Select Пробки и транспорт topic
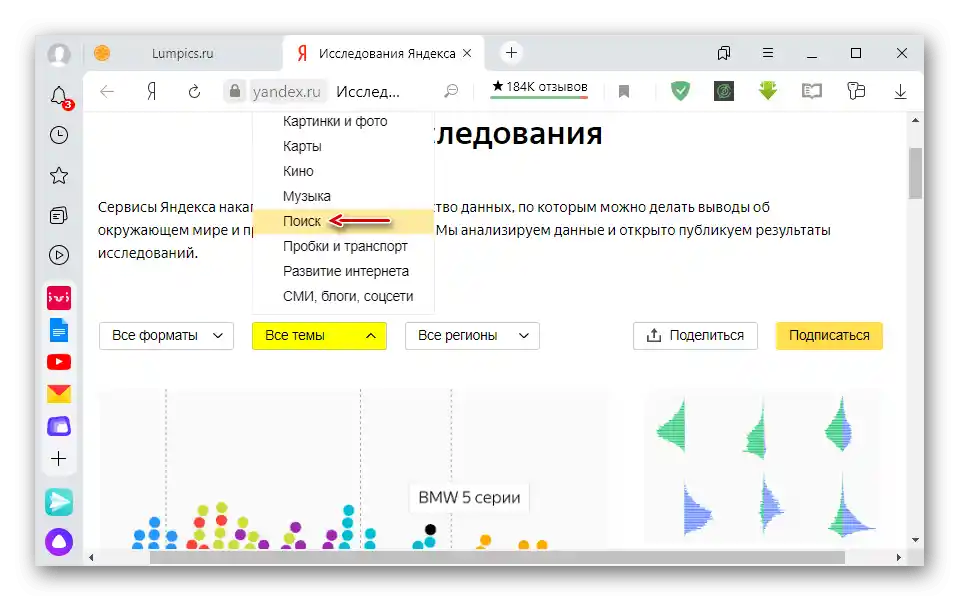Viewport: 959px width, 601px height. [x=343, y=246]
